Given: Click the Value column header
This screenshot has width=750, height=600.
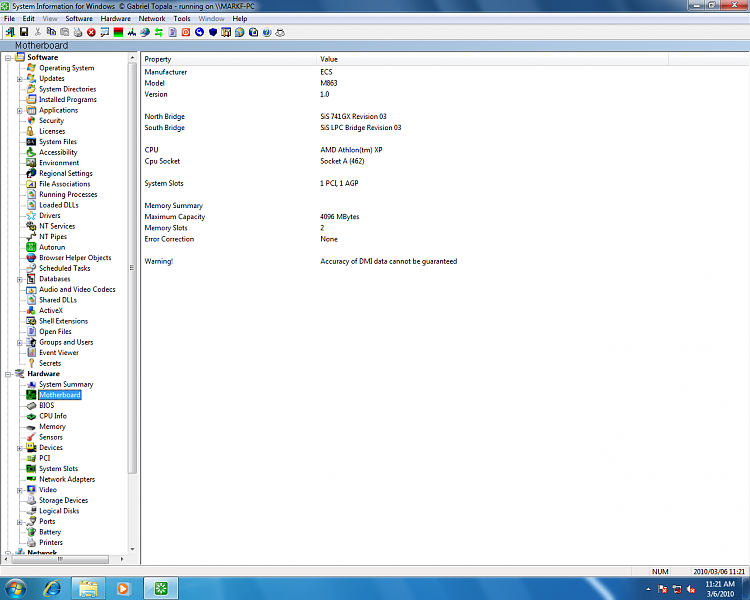Looking at the screenshot, I should [492, 59].
